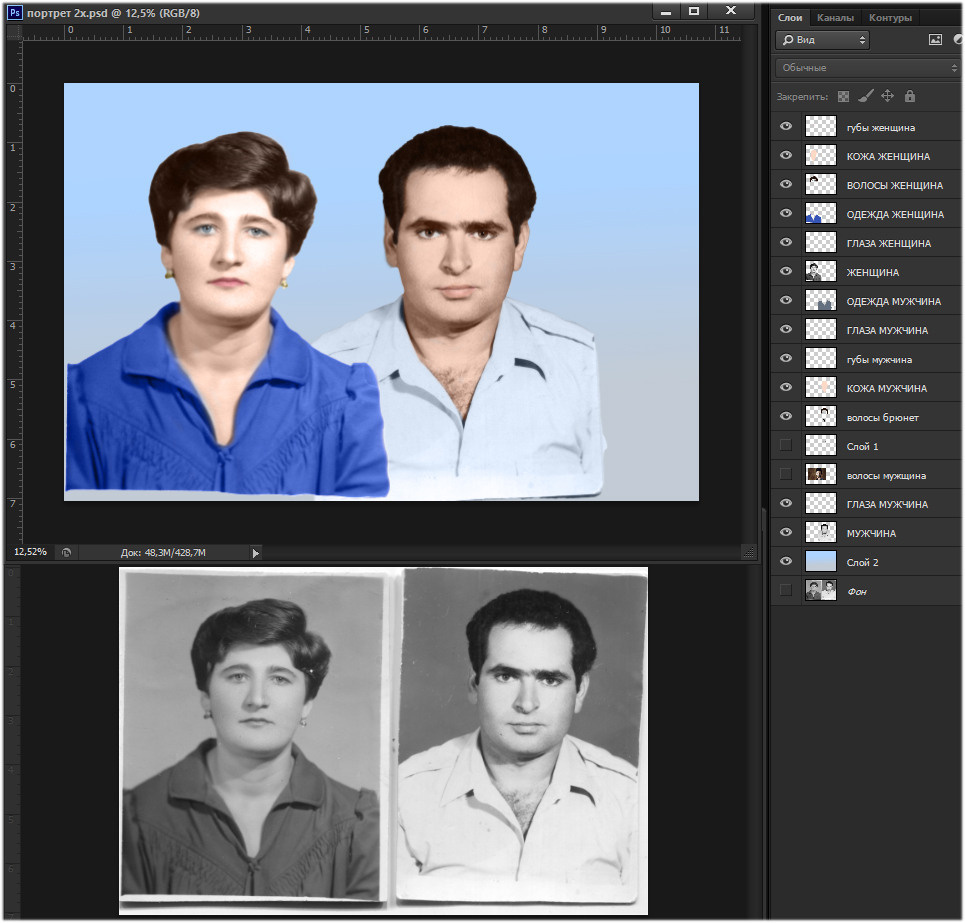Click the Слой 2 gradient thumbnail
Viewport: 965px width, 923px height.
(x=820, y=562)
